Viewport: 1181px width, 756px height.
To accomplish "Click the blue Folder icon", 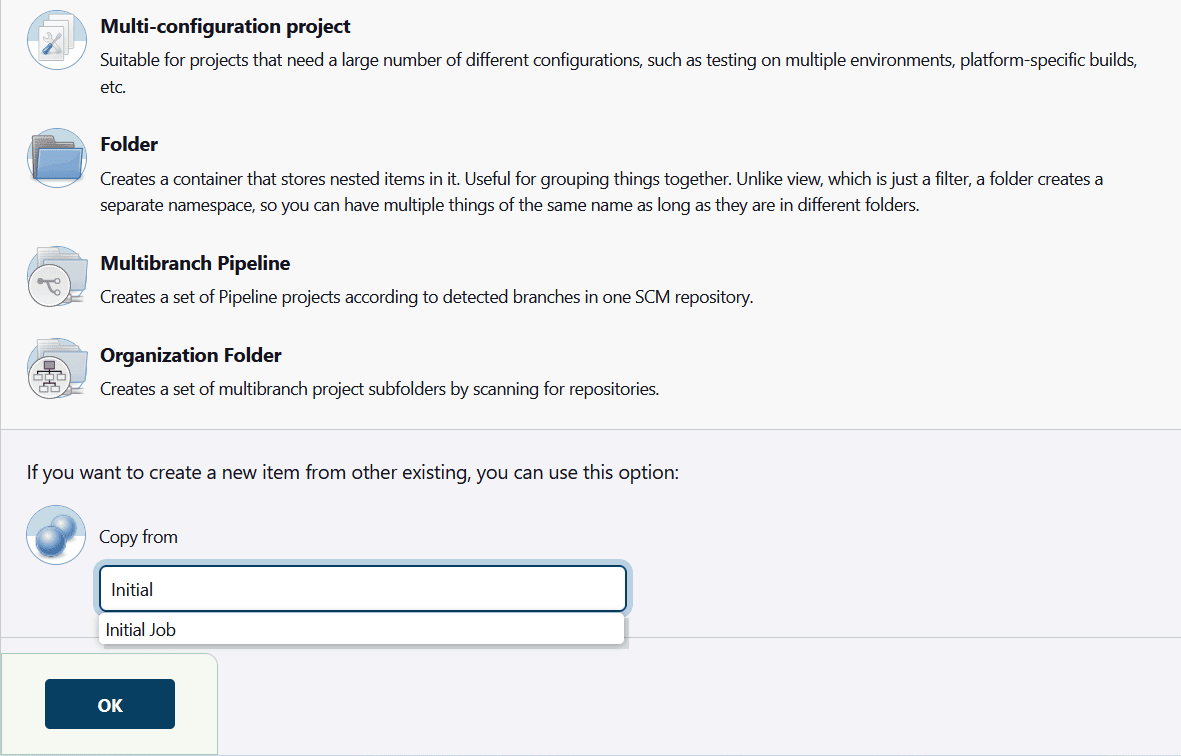I will pos(57,158).
